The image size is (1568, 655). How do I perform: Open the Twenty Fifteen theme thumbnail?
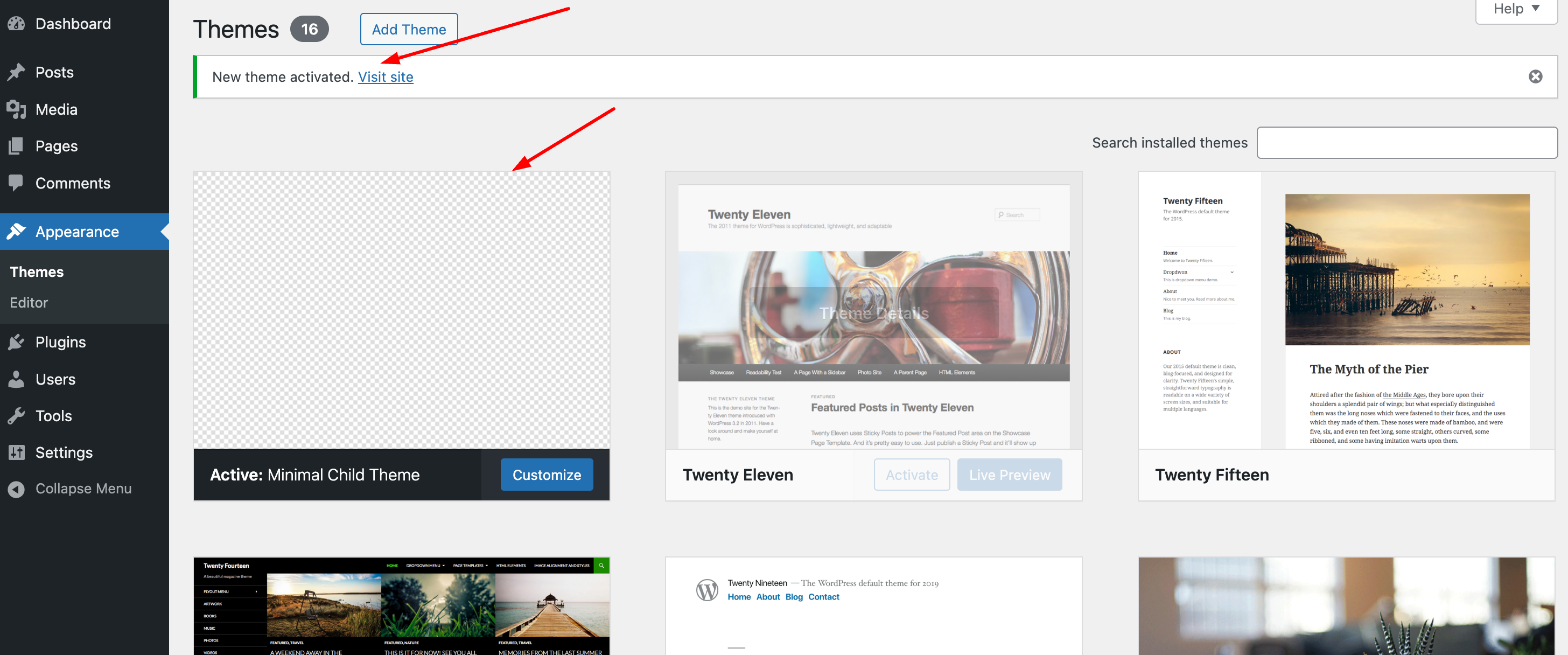[1347, 310]
